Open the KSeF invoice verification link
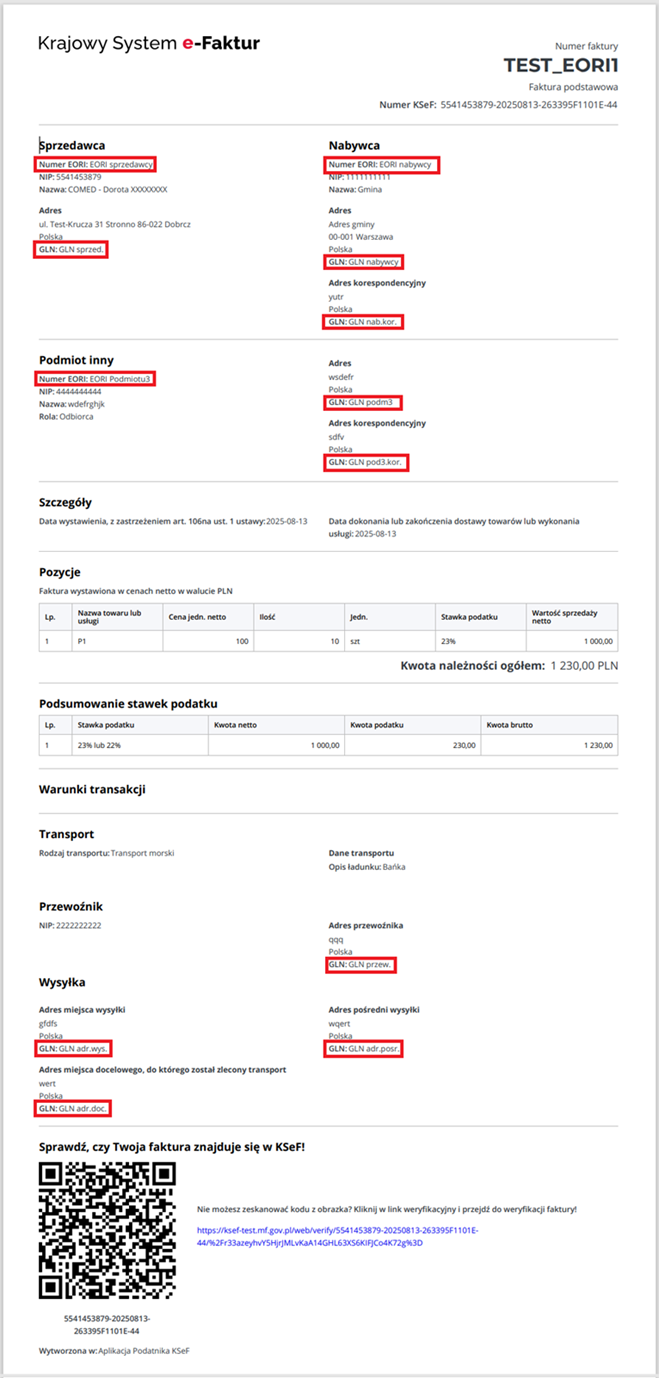659x1378 pixels. click(x=337, y=1236)
